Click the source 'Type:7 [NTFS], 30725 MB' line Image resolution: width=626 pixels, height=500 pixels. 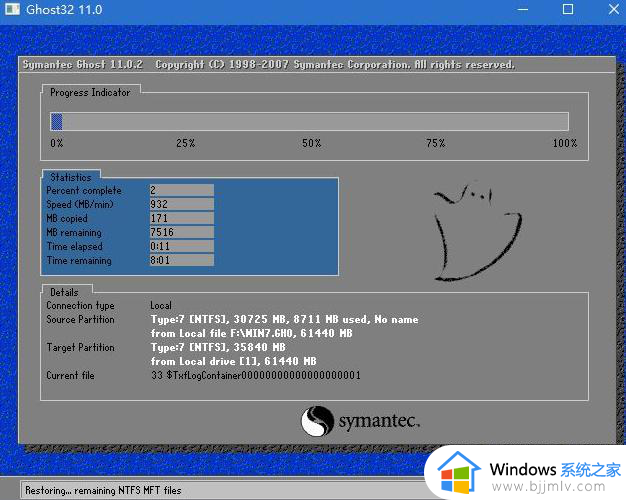pos(284,319)
